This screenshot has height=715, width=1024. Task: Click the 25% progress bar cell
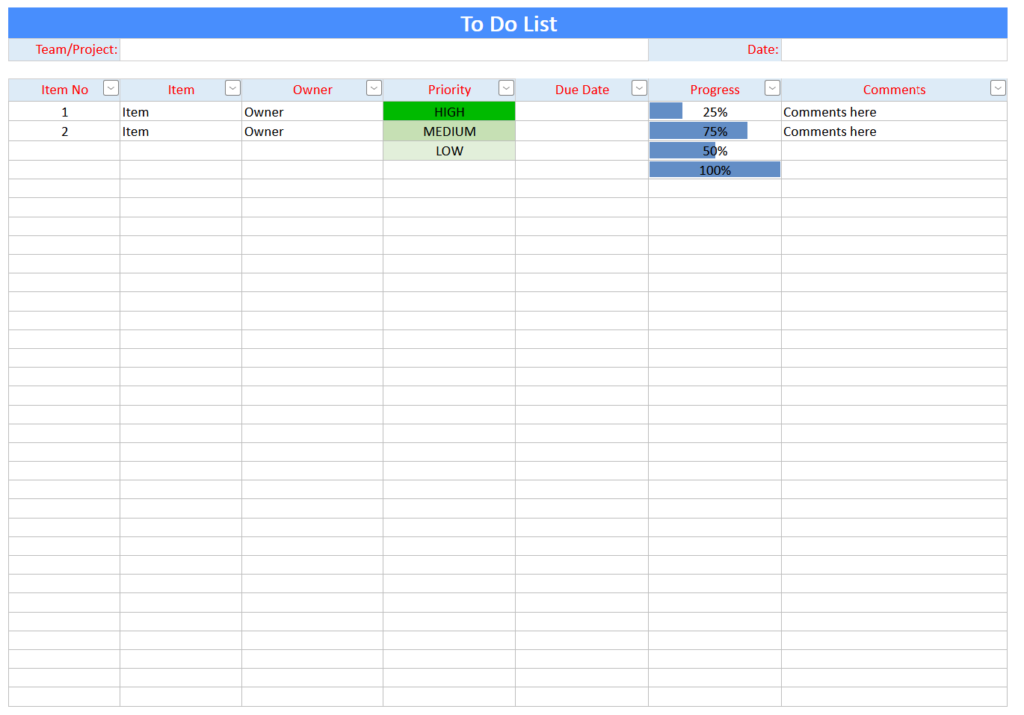click(x=714, y=112)
